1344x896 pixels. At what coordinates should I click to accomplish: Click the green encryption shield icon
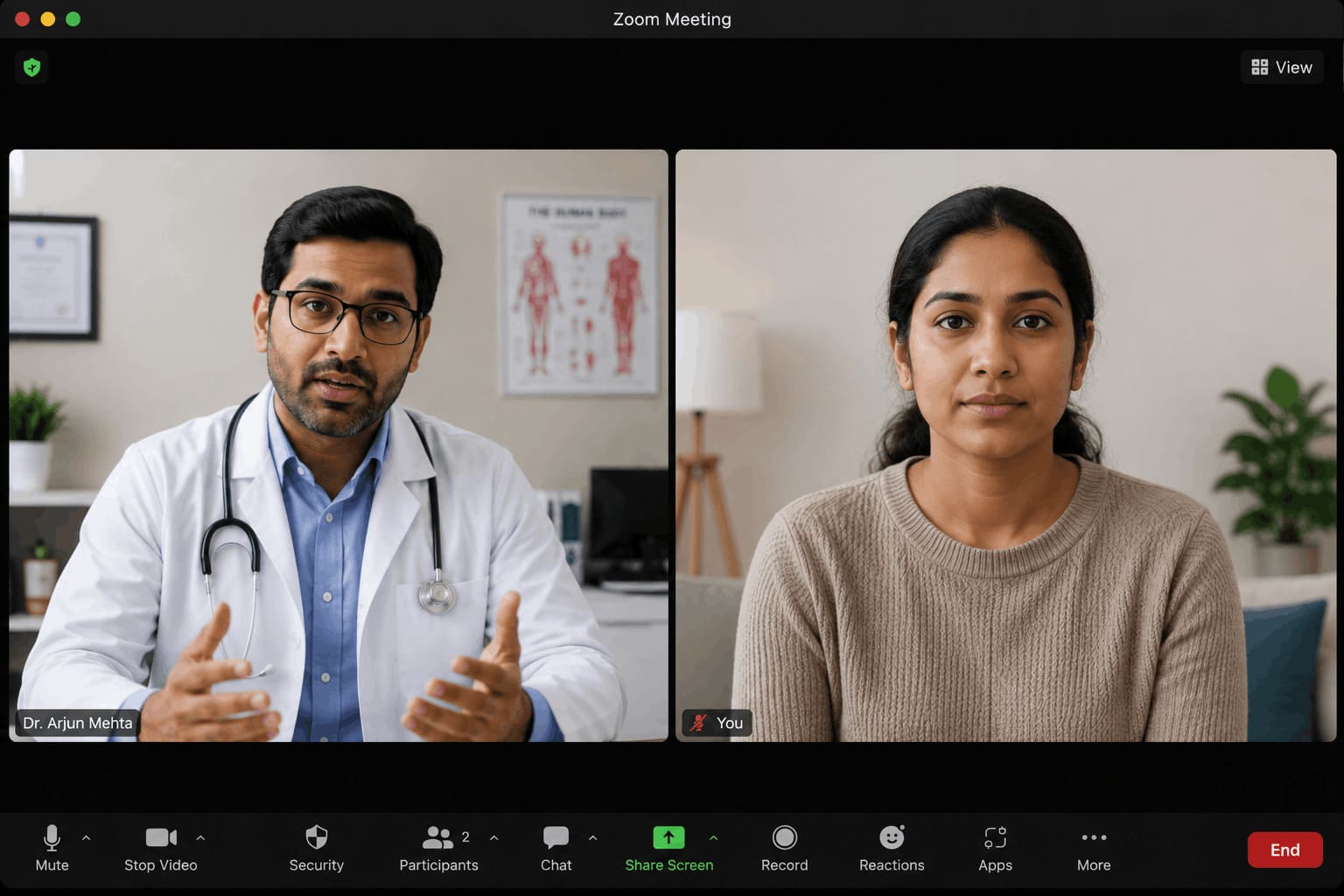pos(32,67)
